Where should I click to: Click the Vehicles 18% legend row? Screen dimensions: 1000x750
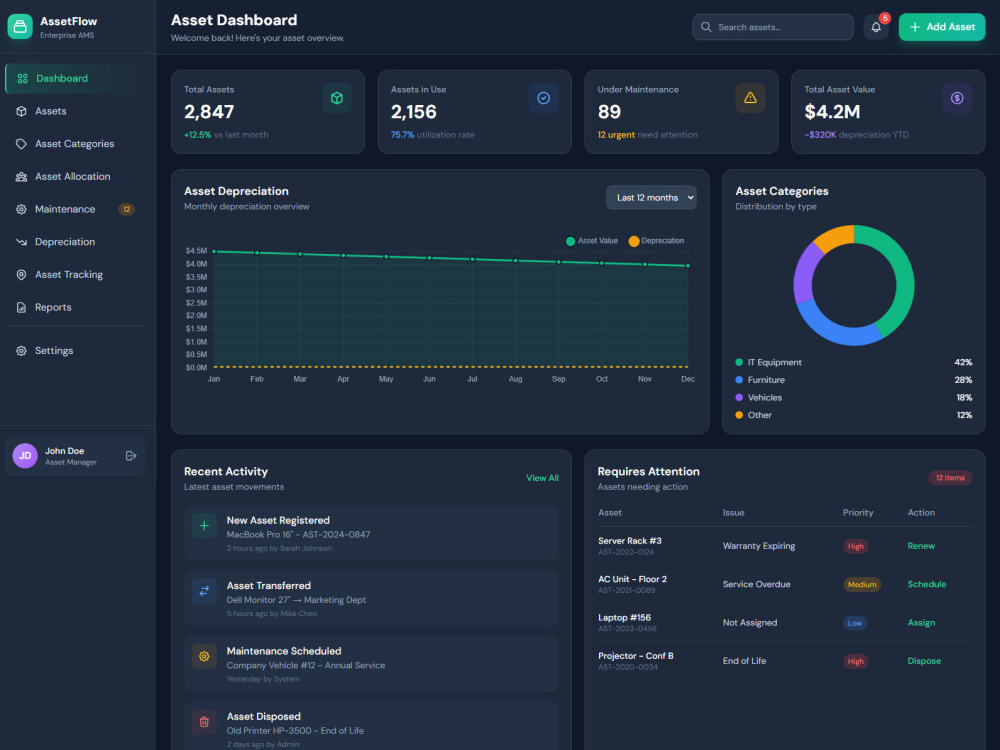tap(853, 397)
